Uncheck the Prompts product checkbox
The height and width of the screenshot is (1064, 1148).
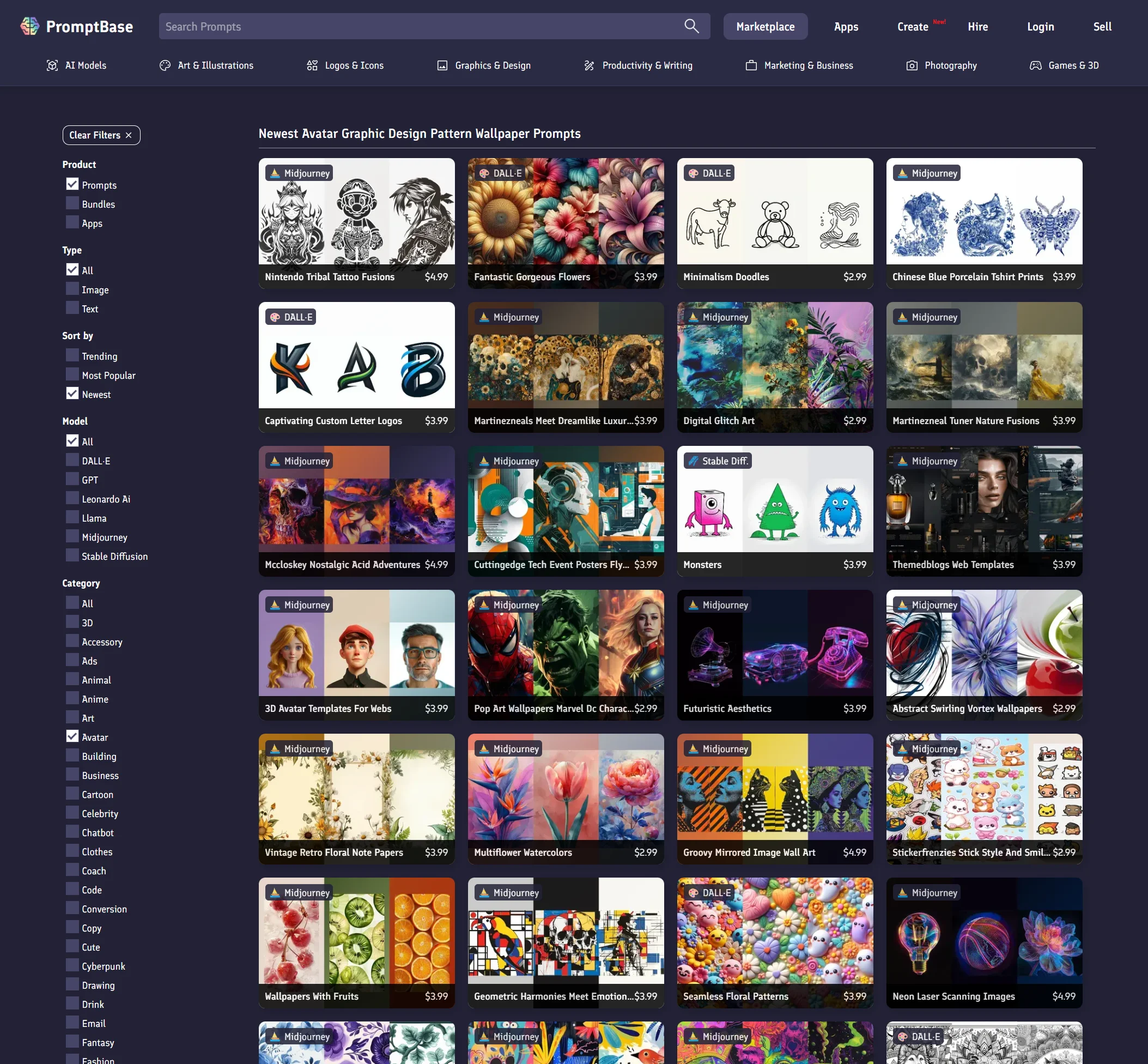[72, 184]
